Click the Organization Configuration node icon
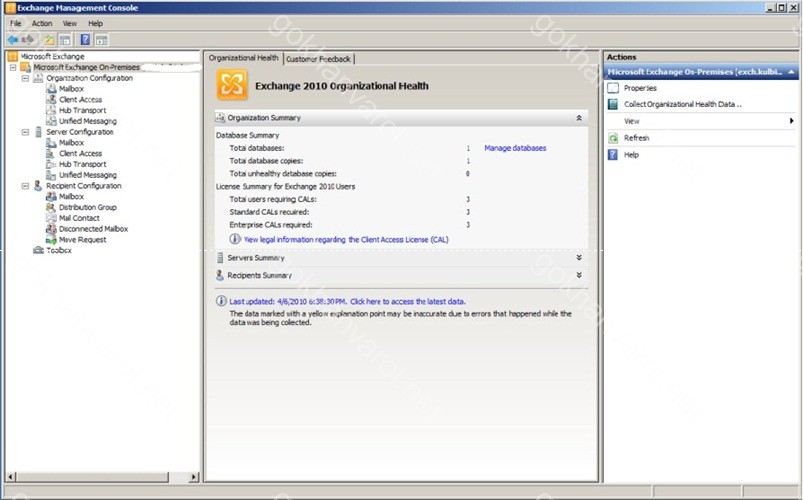This screenshot has height=500, width=803. [38, 78]
